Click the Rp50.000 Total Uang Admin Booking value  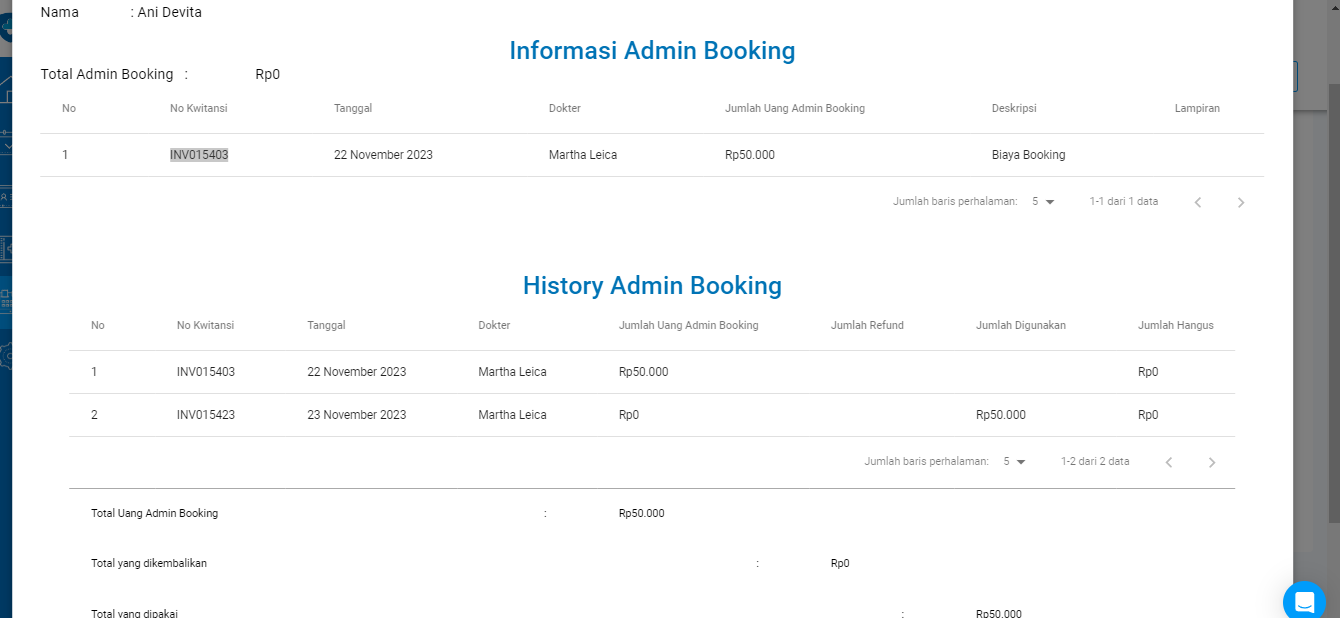pyautogui.click(x=642, y=513)
